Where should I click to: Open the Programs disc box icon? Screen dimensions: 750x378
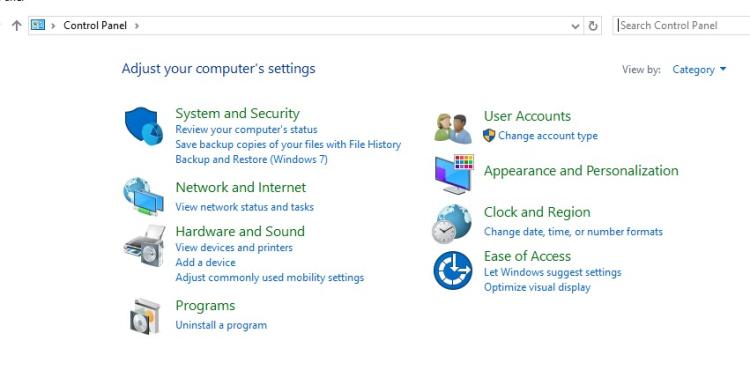click(145, 316)
